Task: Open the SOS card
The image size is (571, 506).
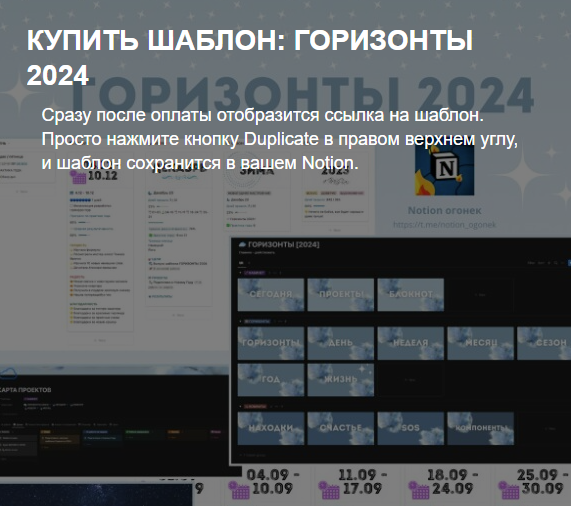Action: click(x=410, y=428)
